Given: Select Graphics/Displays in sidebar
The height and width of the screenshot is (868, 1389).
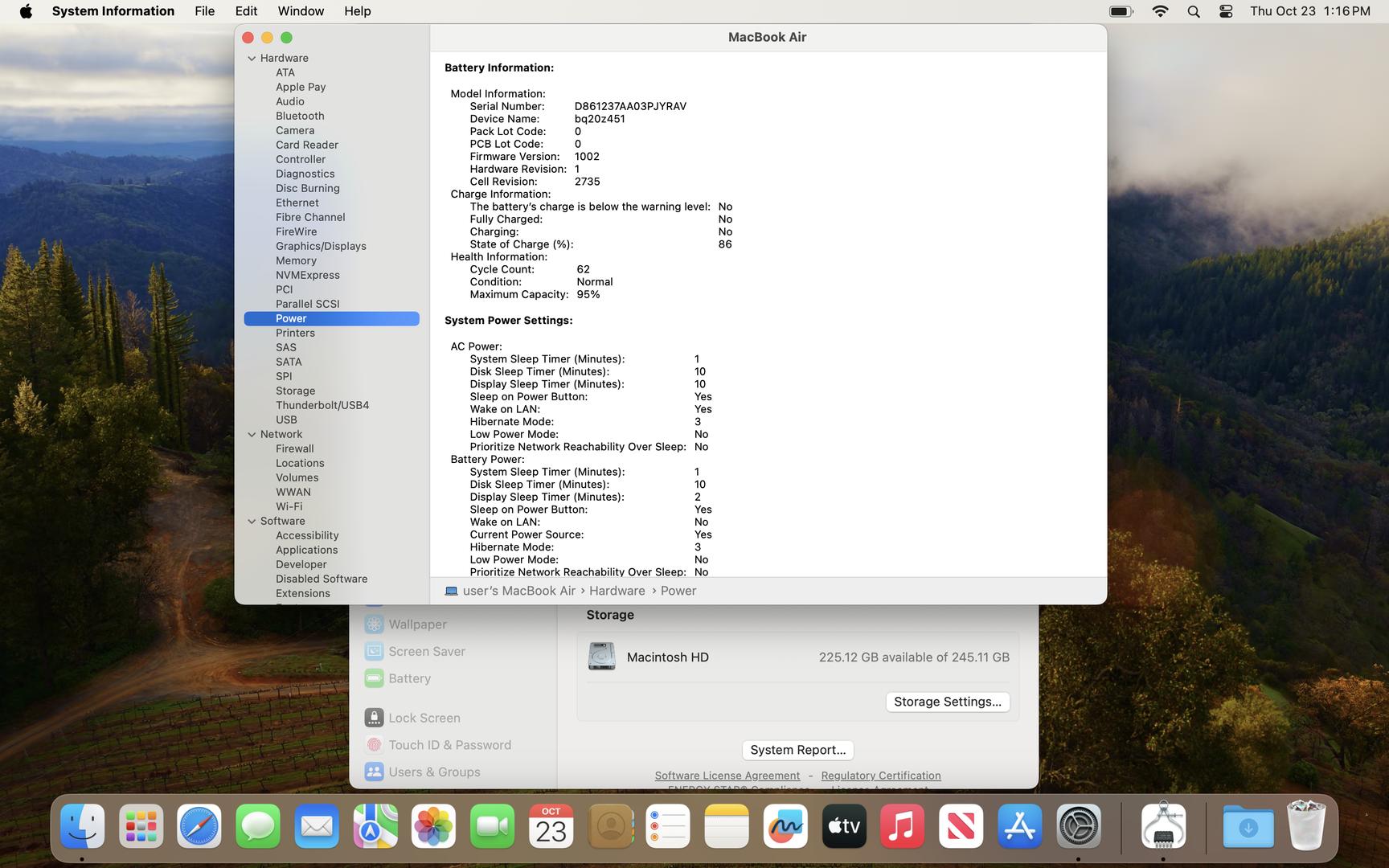Looking at the screenshot, I should coord(321,246).
